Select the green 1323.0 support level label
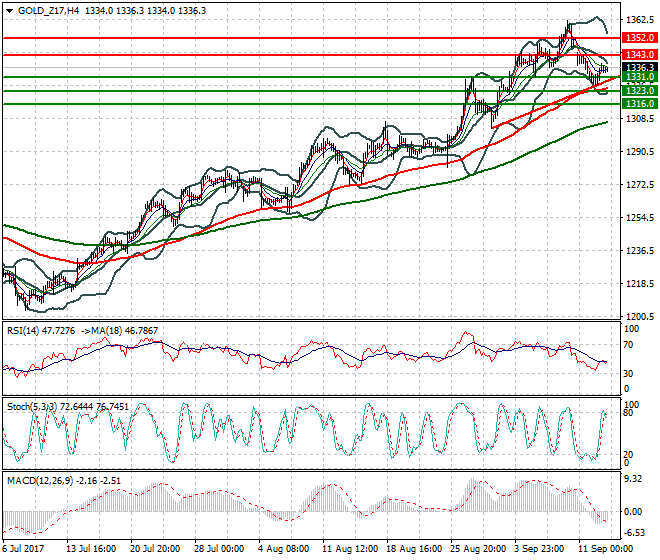The height and width of the screenshot is (560, 660). (x=640, y=91)
